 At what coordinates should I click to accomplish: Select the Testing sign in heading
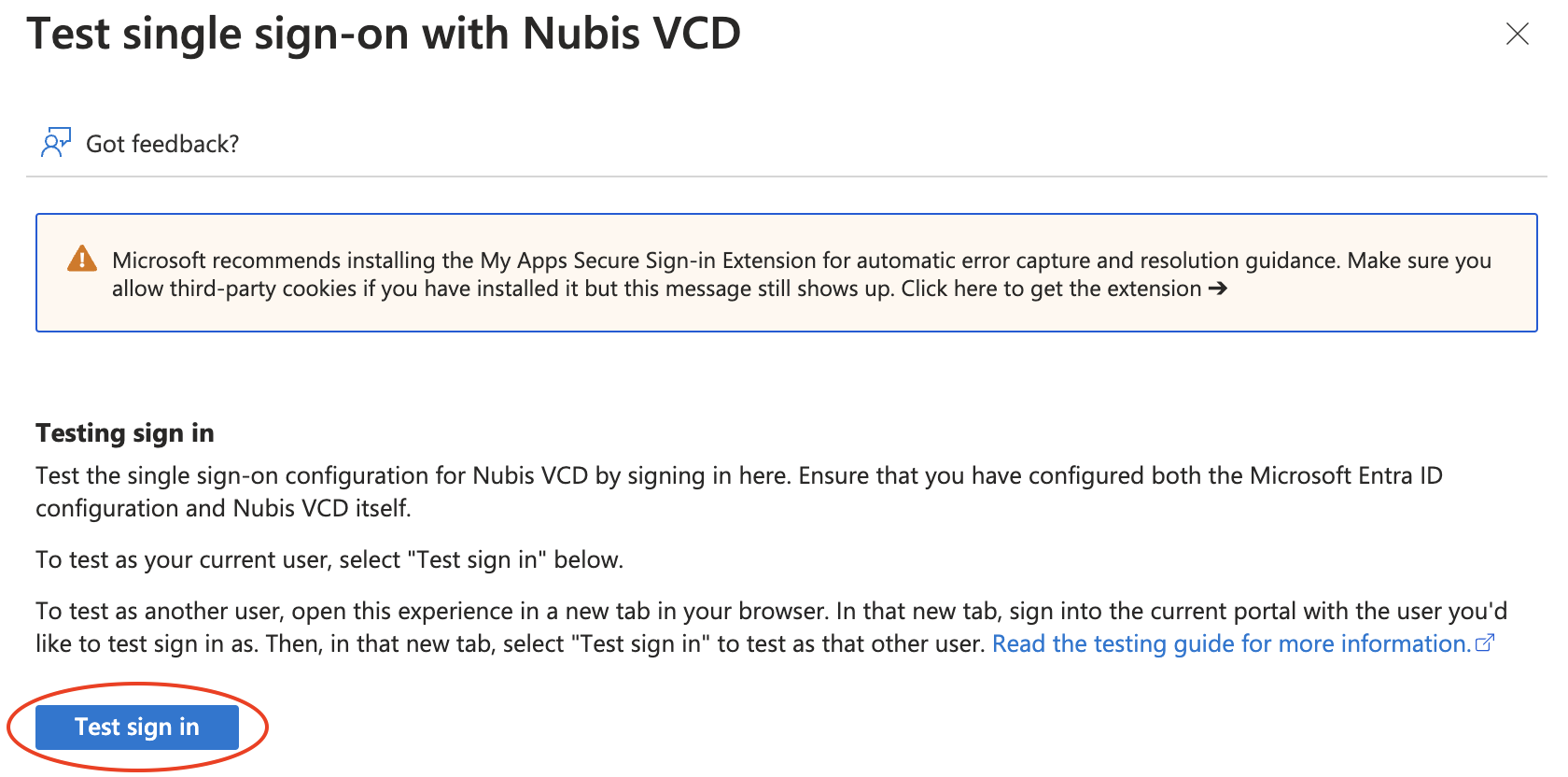point(125,433)
